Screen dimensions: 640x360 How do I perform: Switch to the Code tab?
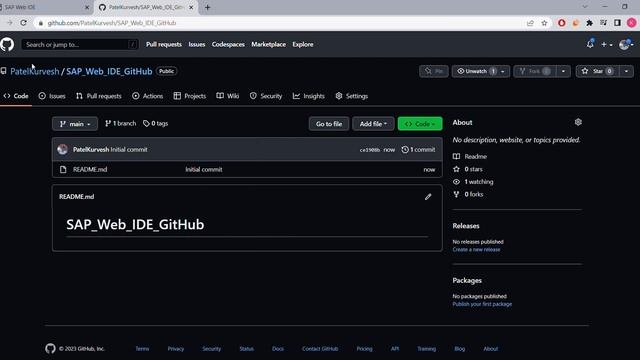(16, 96)
